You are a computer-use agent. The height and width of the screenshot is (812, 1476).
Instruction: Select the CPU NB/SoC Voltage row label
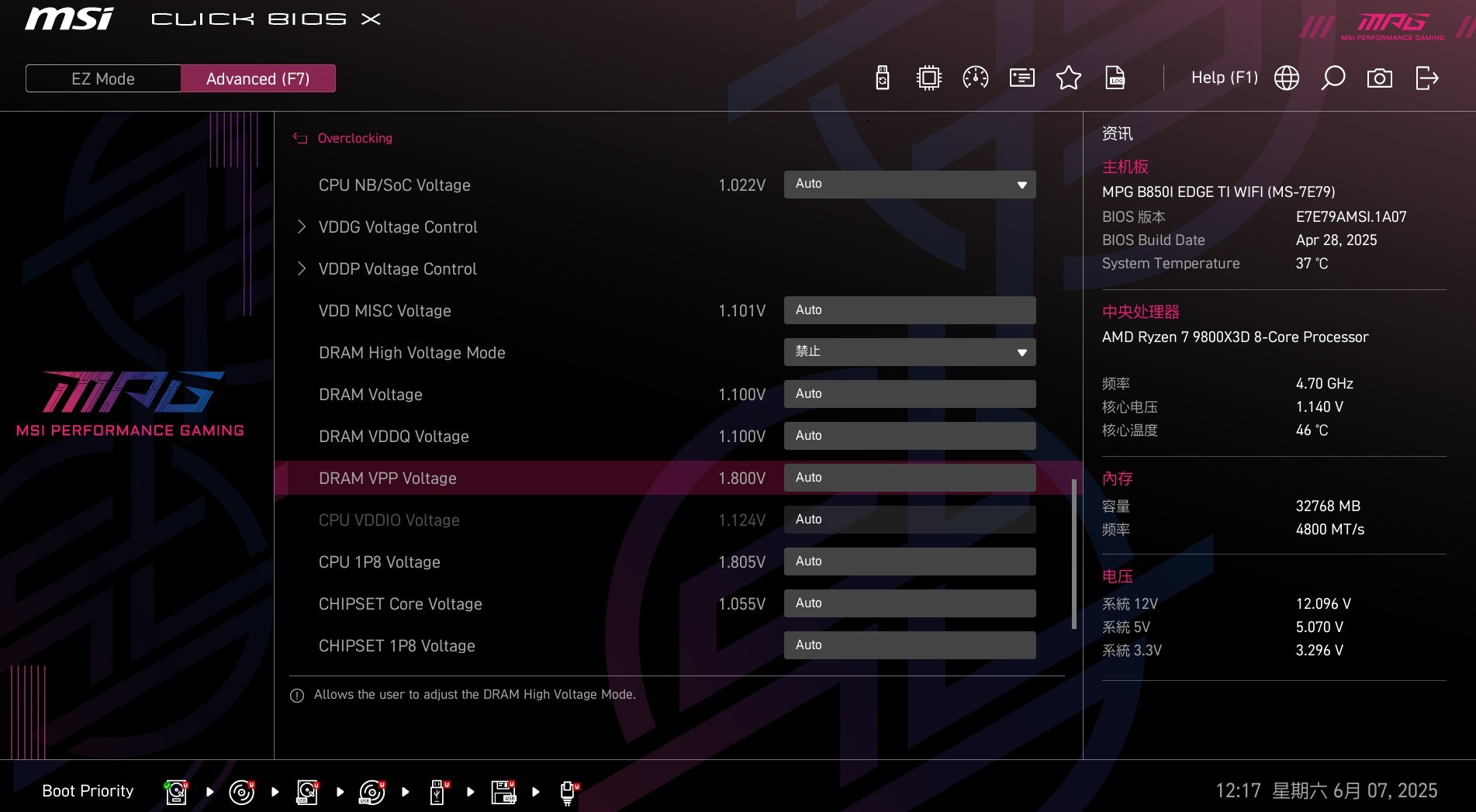pos(394,185)
